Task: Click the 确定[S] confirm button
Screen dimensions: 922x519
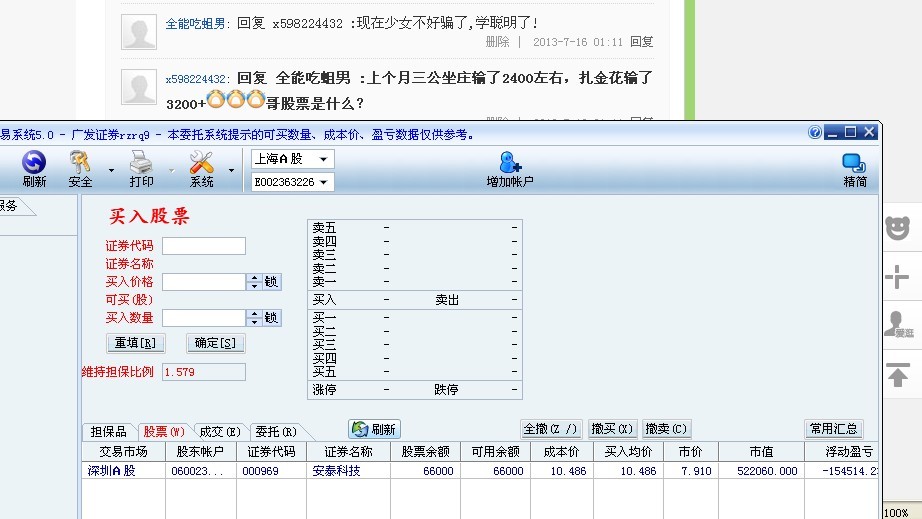Action: coord(216,343)
